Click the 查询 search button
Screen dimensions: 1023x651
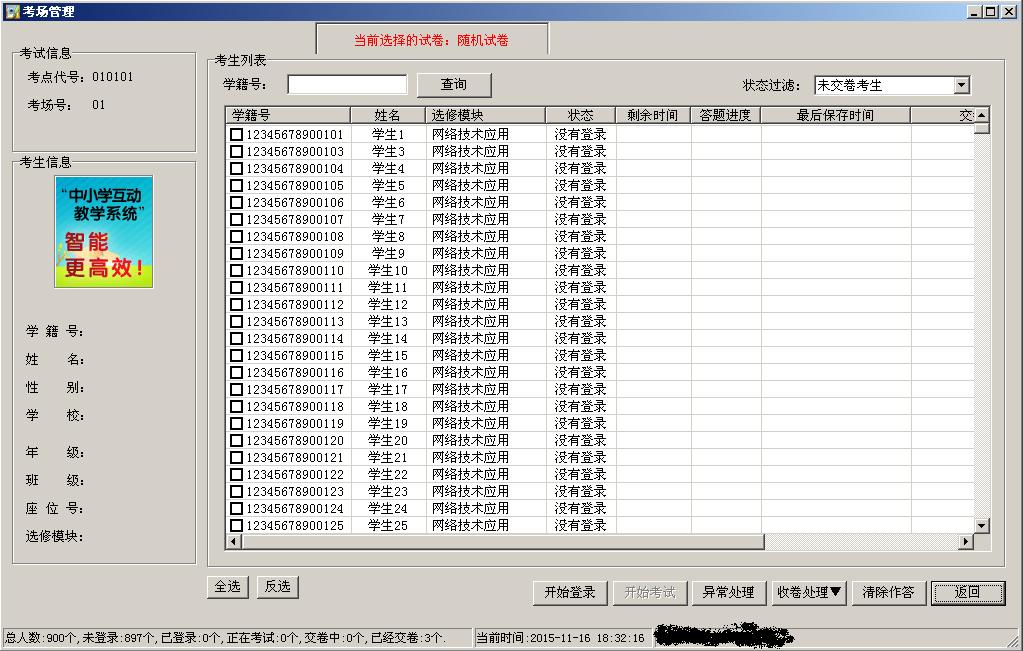point(453,85)
